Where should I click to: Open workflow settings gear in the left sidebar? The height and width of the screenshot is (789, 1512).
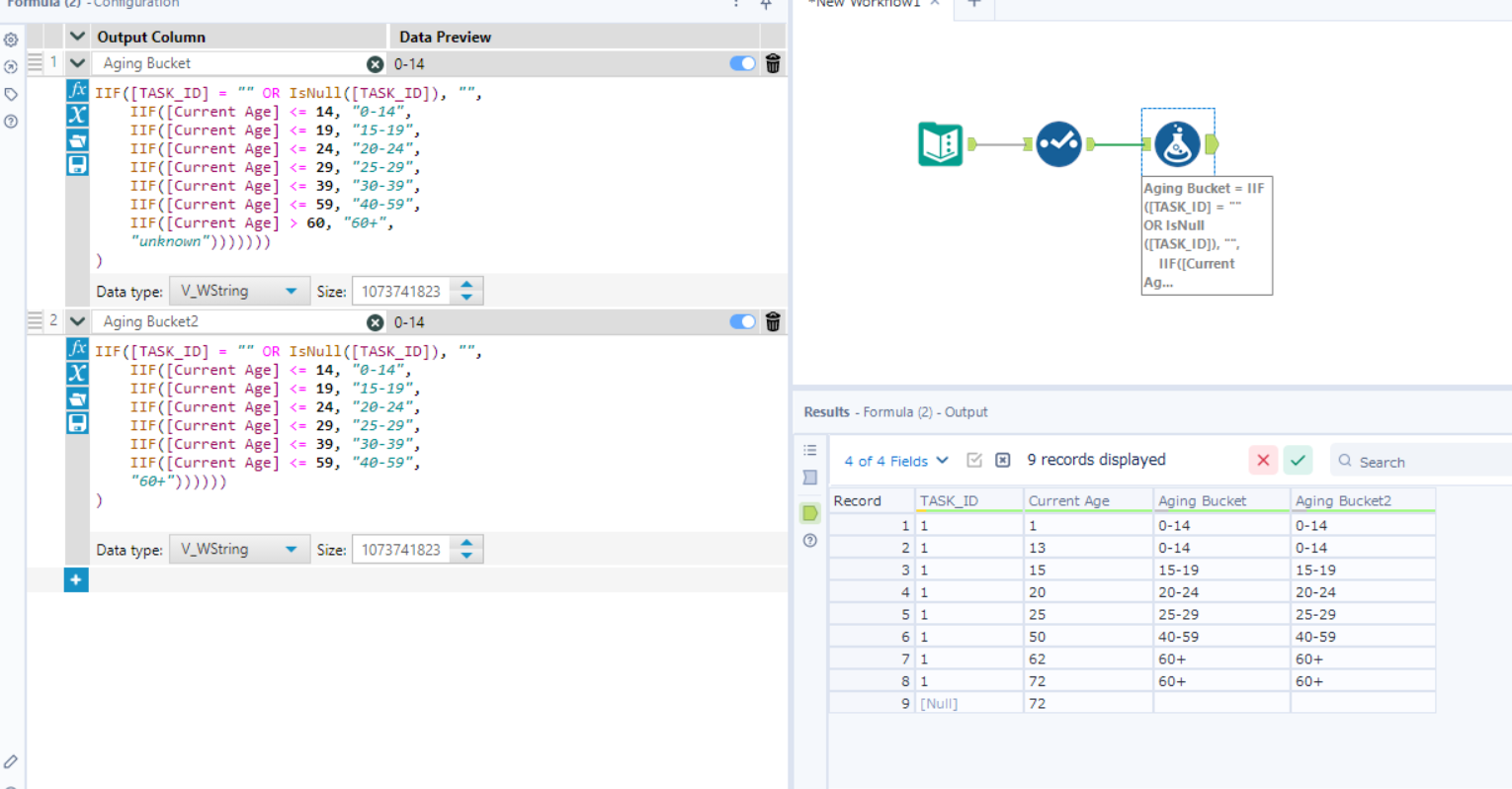pyautogui.click(x=11, y=40)
